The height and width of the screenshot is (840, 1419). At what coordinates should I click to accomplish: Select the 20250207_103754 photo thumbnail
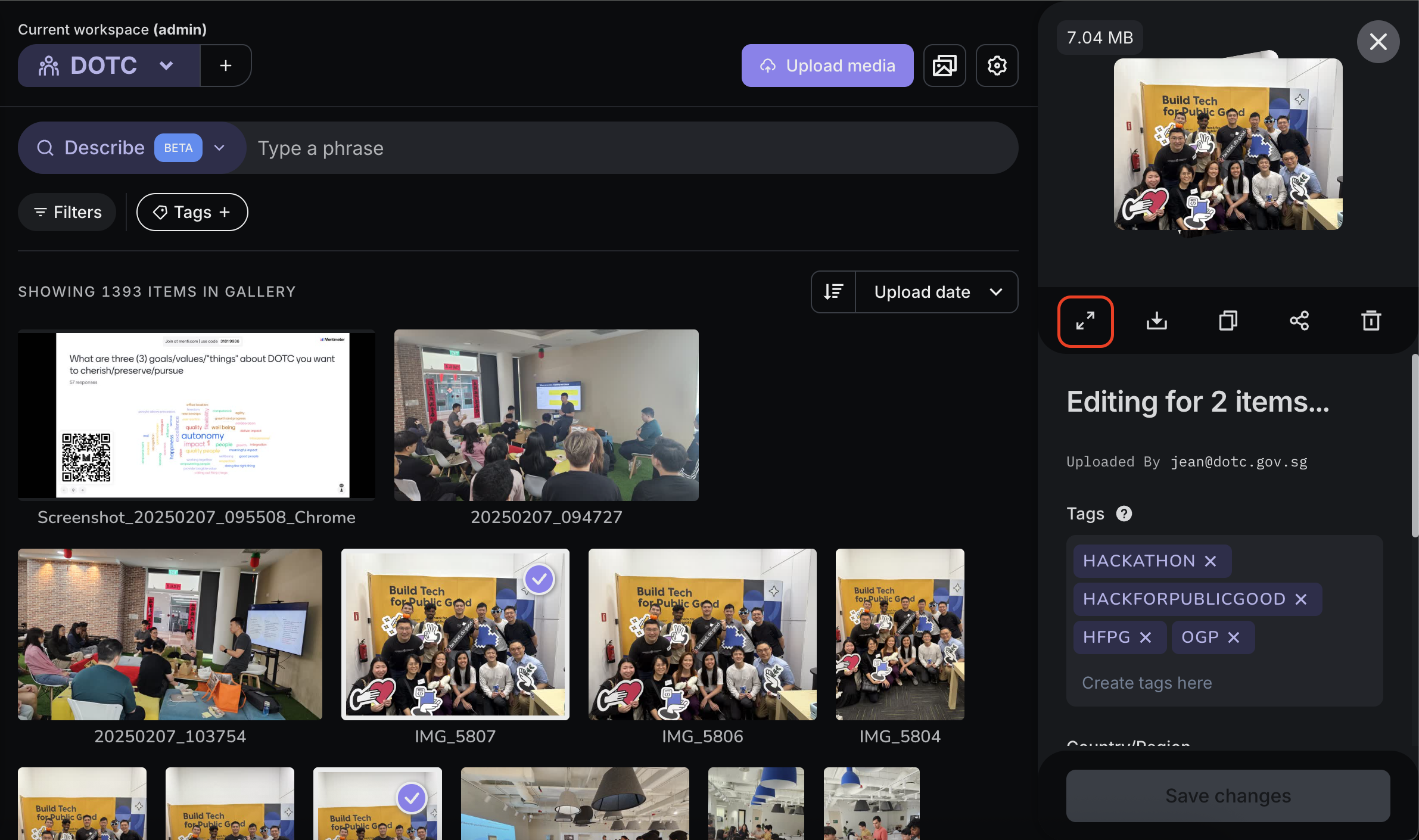tap(170, 634)
